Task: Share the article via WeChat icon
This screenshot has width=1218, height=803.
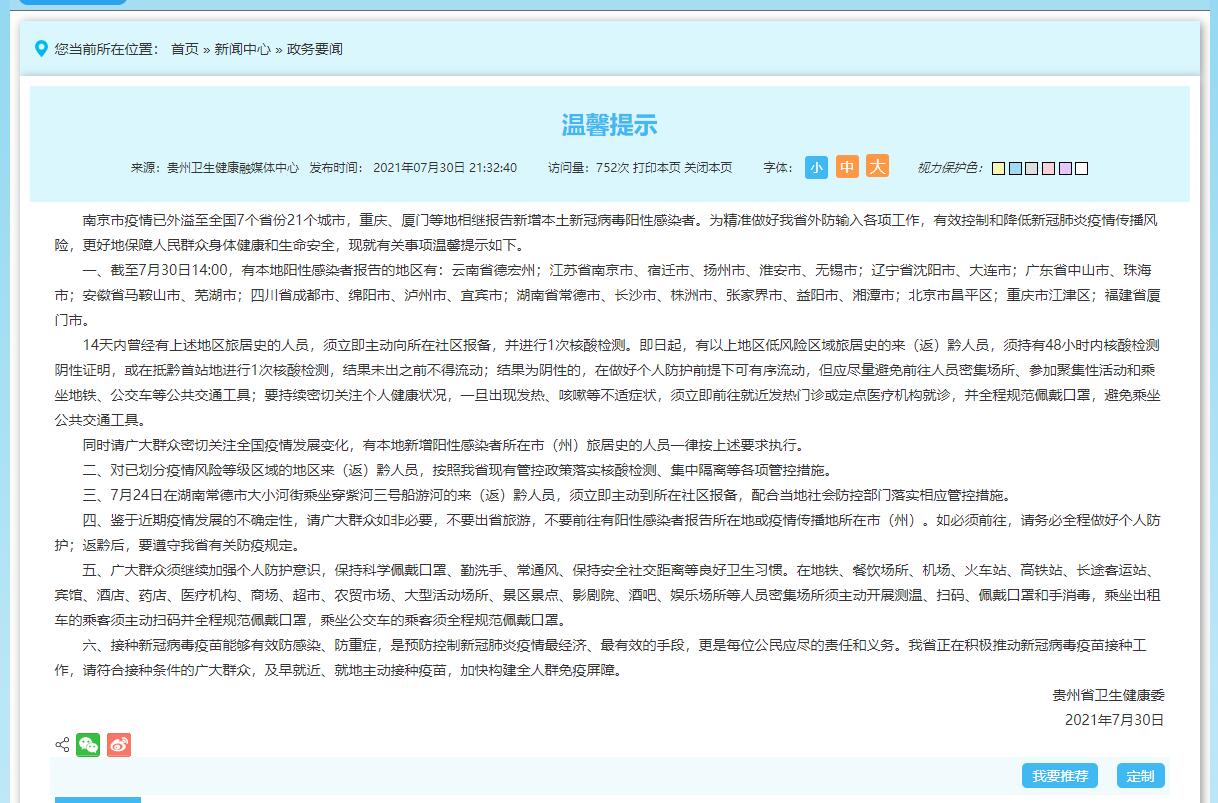Action: 88,744
